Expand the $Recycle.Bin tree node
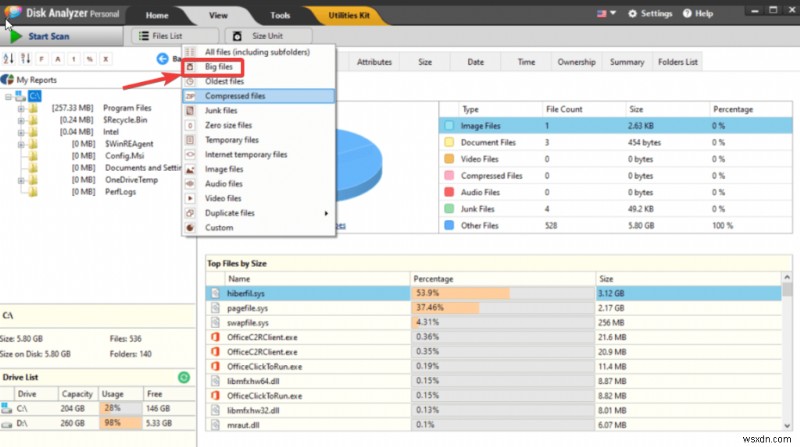This screenshot has height=447, width=800. 21,120
